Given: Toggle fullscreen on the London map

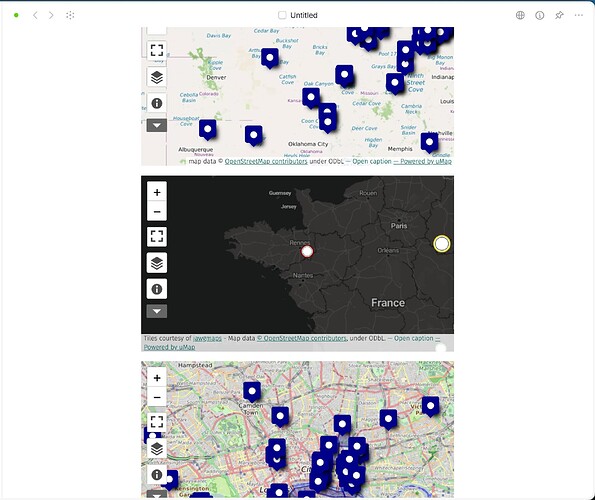Looking at the screenshot, I should (157, 422).
